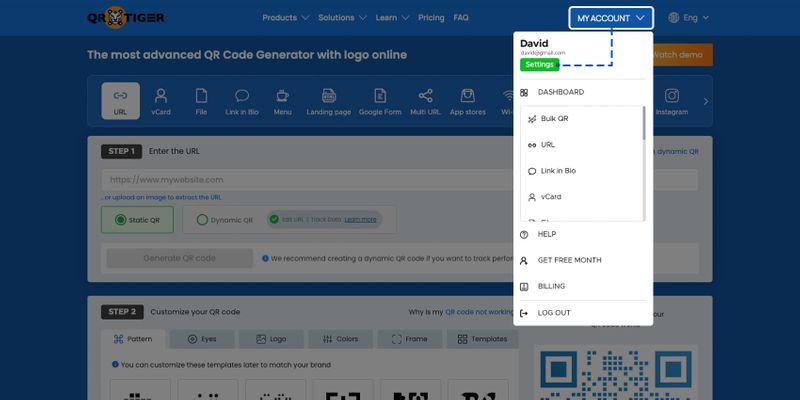800x400 pixels.
Task: Select the Link in Bio QR type
Action: tap(242, 101)
